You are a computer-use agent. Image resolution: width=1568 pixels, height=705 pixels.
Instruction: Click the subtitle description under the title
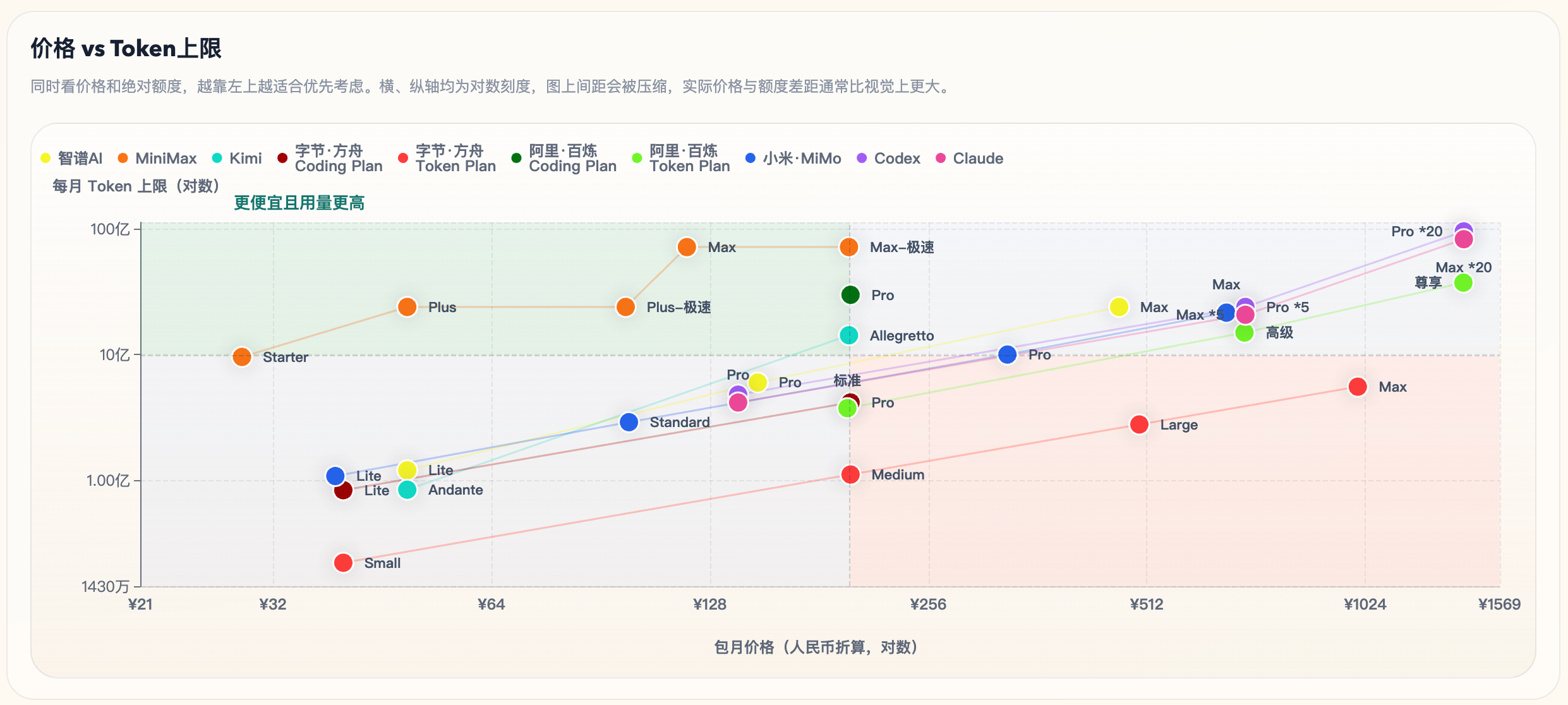[x=492, y=87]
